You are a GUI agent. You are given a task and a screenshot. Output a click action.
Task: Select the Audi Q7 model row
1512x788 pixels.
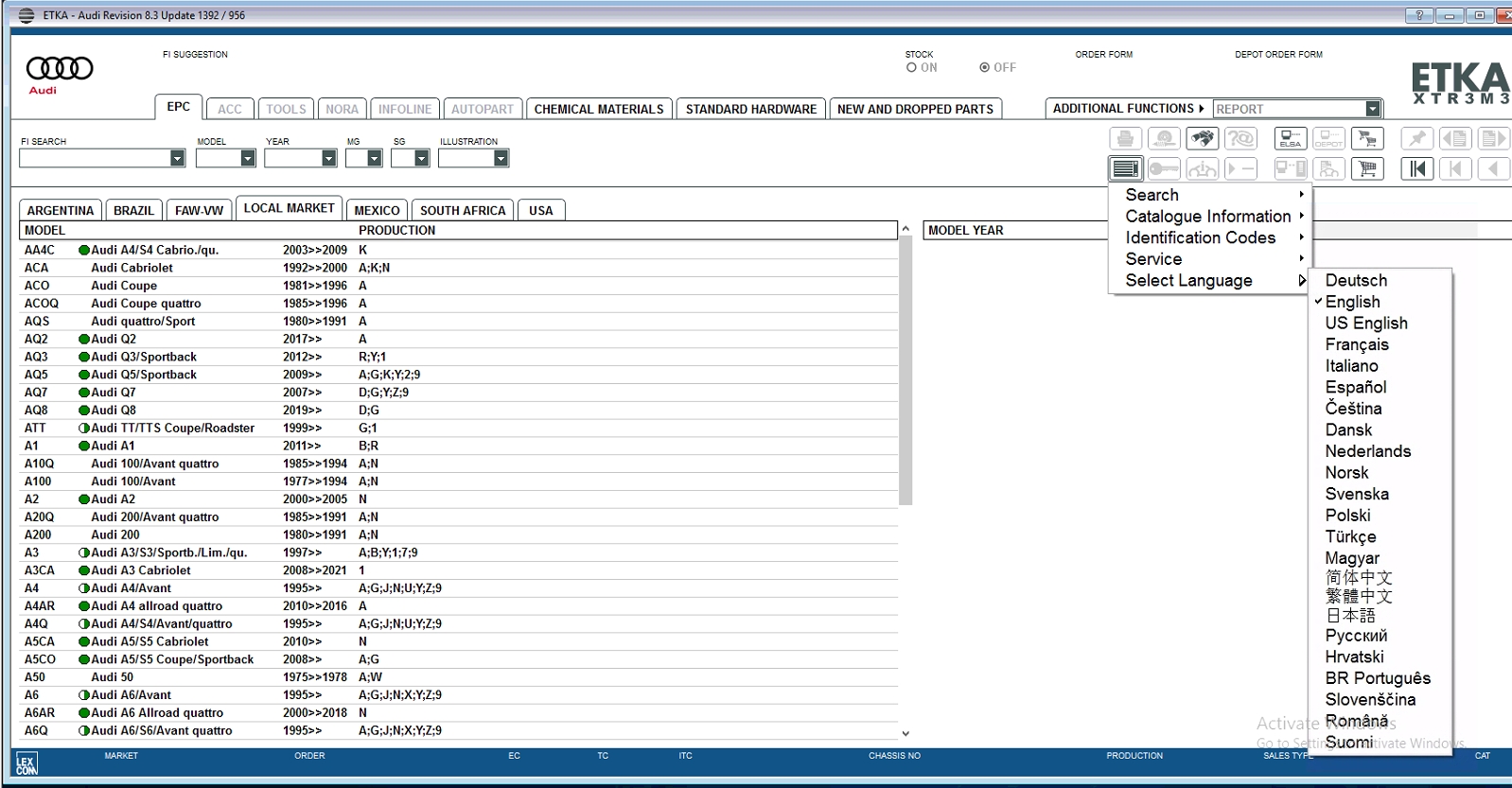[x=459, y=393]
